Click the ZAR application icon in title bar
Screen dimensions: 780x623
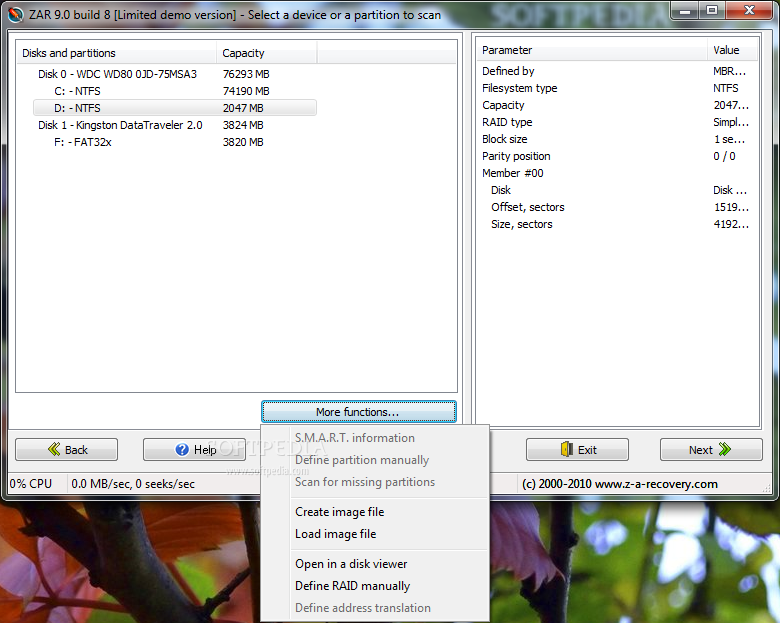coord(16,14)
